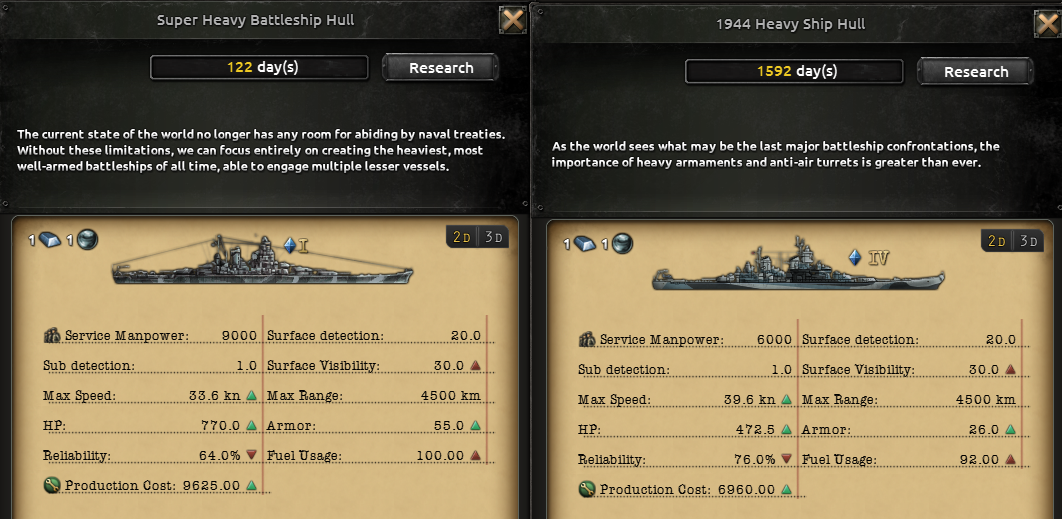The height and width of the screenshot is (519, 1062).
Task: Click the steel resource icon on Super Heavy Battleship
Action: (50, 240)
